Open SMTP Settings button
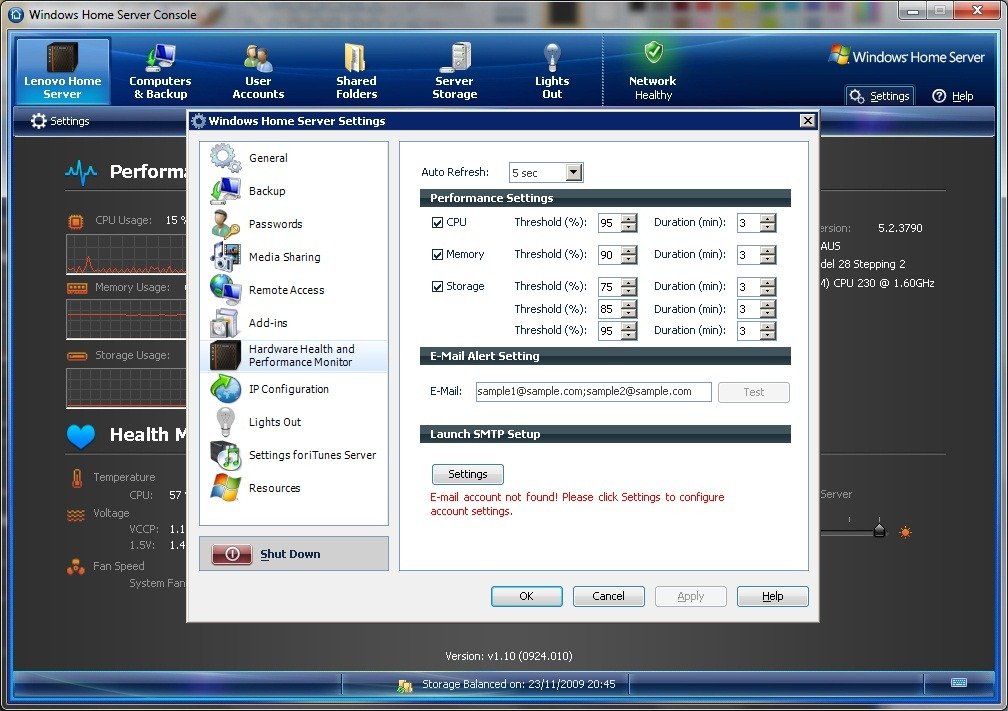 click(467, 474)
